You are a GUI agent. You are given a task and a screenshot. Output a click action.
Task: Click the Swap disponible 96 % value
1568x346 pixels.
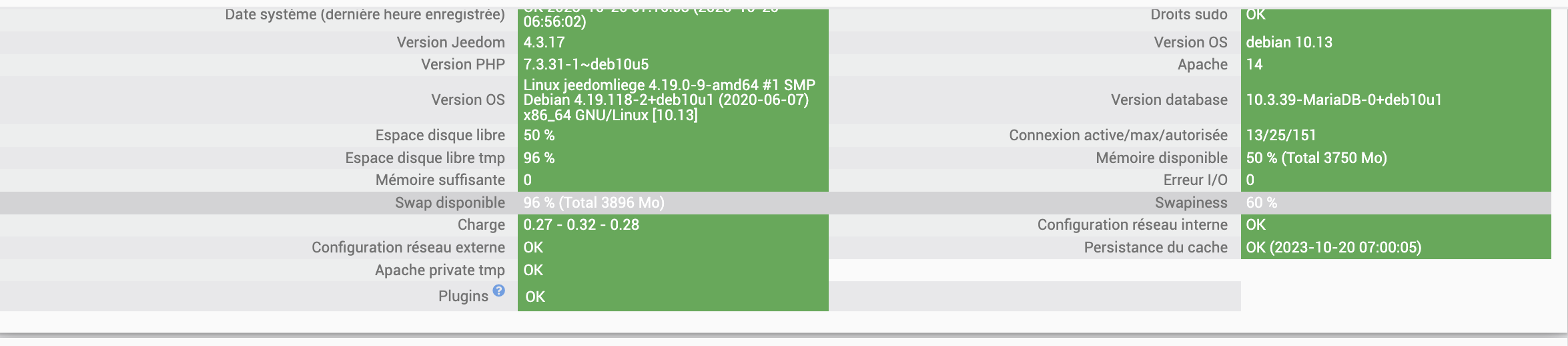(593, 202)
